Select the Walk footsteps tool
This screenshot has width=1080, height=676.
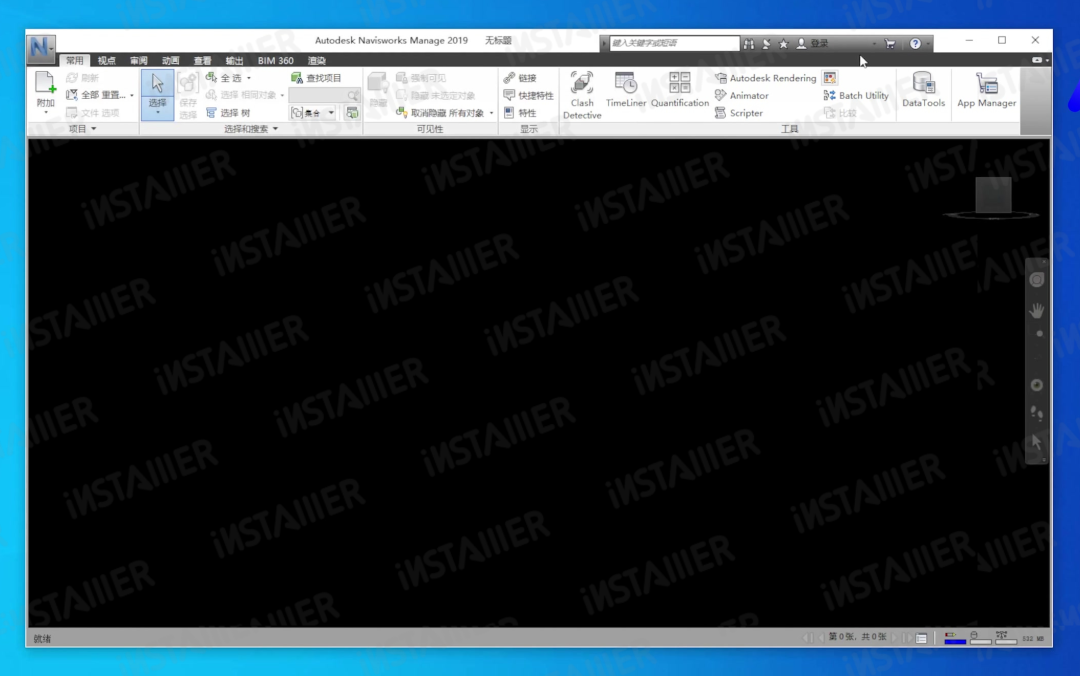coord(1037,412)
